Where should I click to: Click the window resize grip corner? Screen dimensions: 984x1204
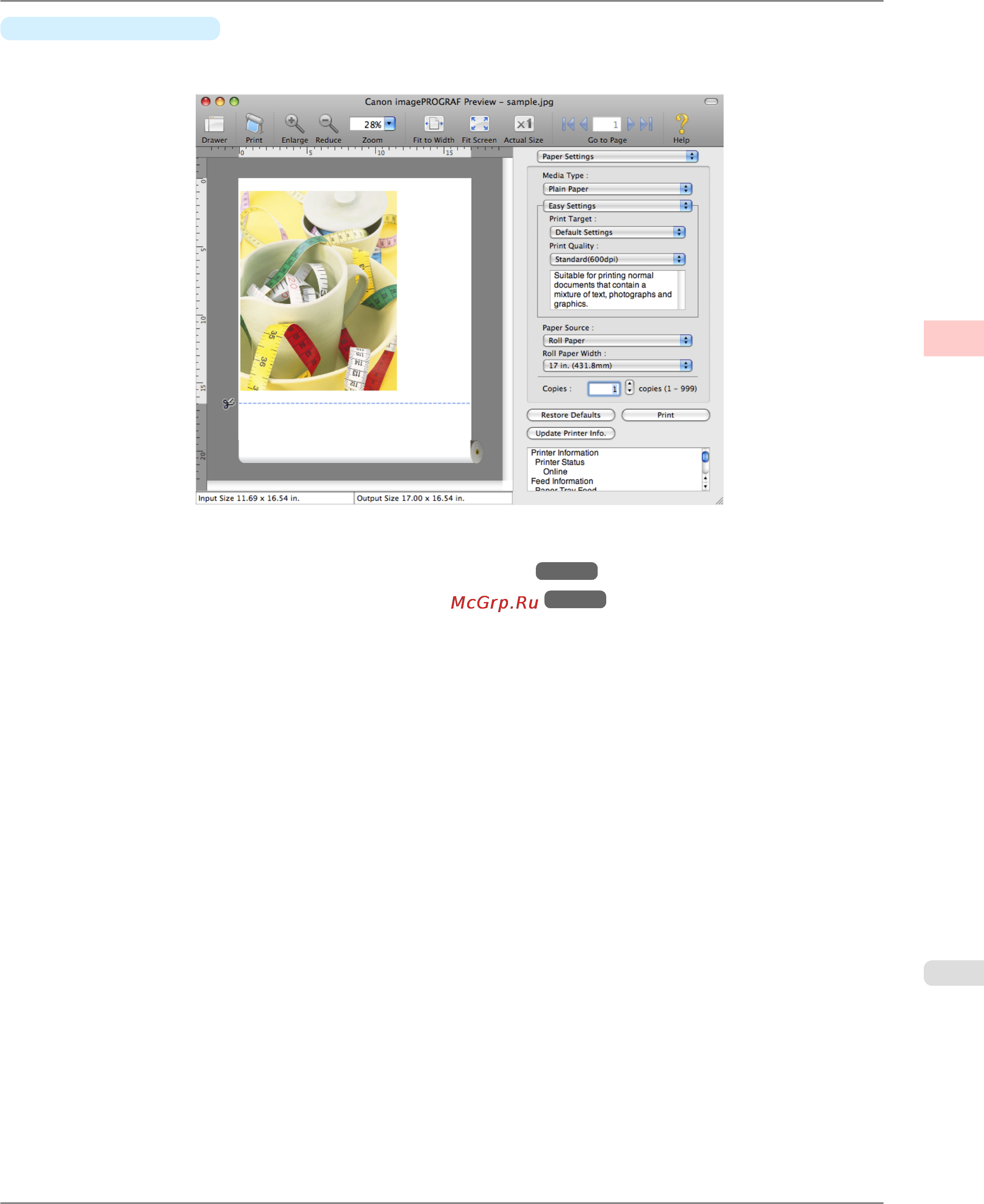(x=719, y=500)
